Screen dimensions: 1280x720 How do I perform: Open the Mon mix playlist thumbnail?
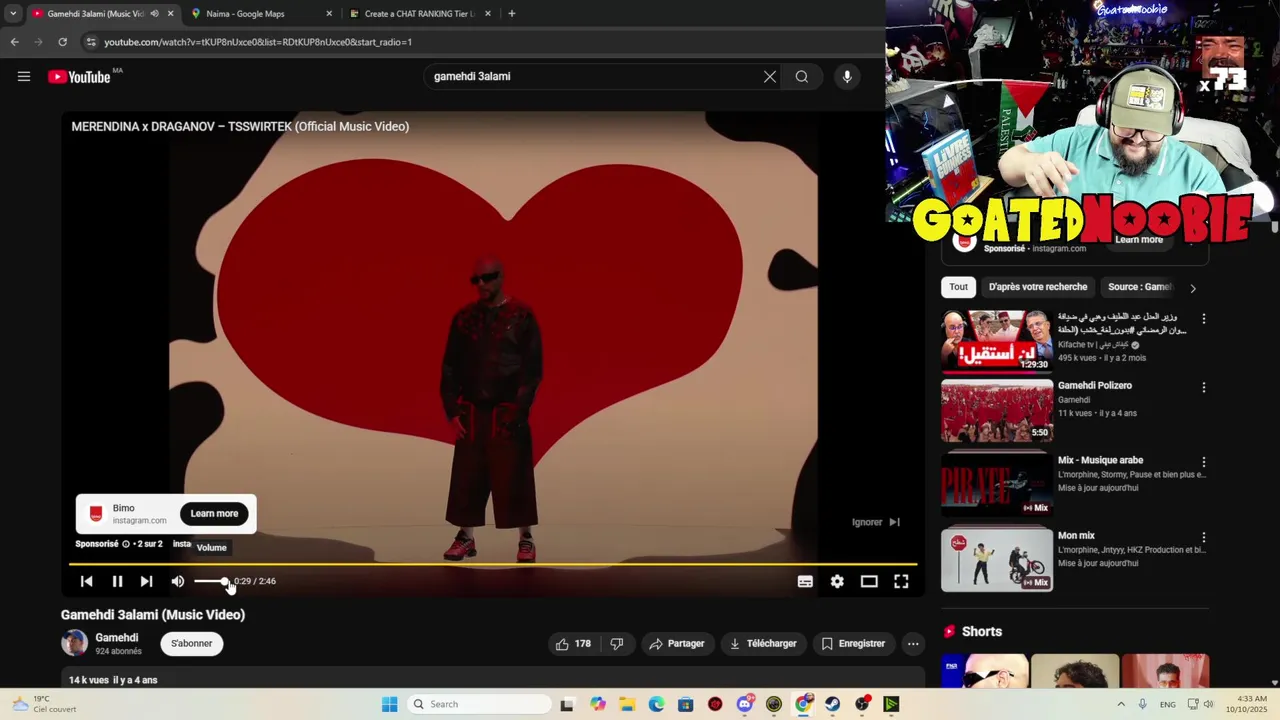997,559
